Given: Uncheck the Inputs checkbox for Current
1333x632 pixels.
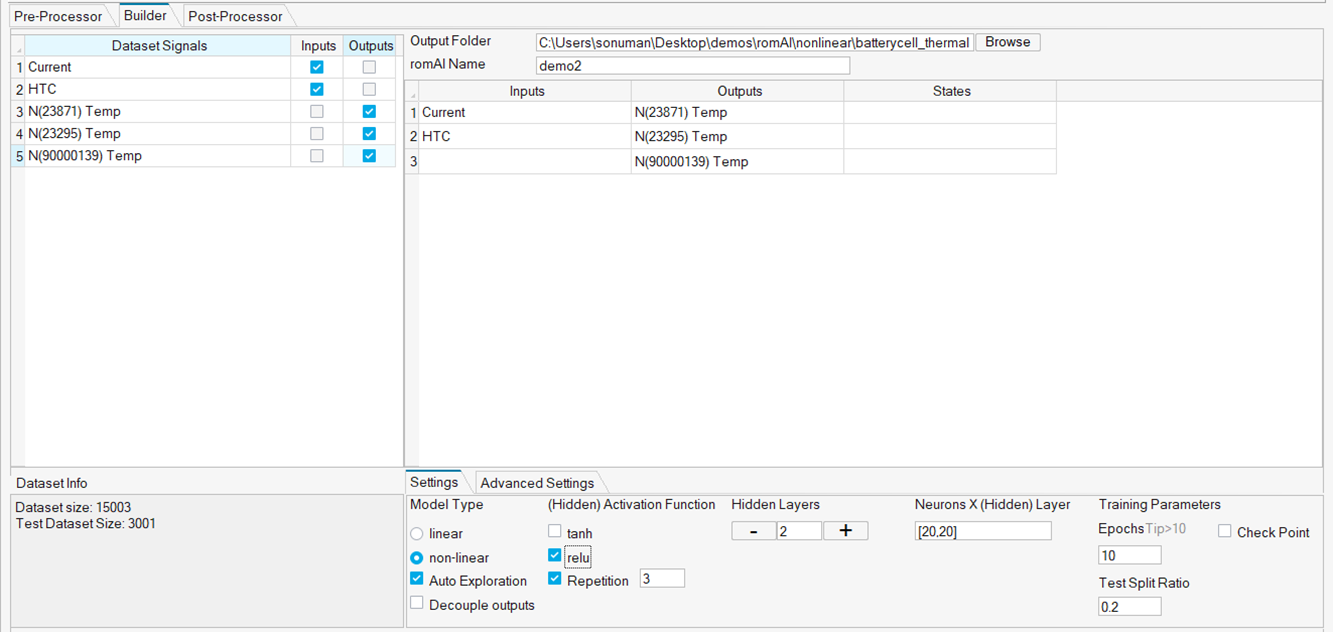Looking at the screenshot, I should pyautogui.click(x=317, y=67).
